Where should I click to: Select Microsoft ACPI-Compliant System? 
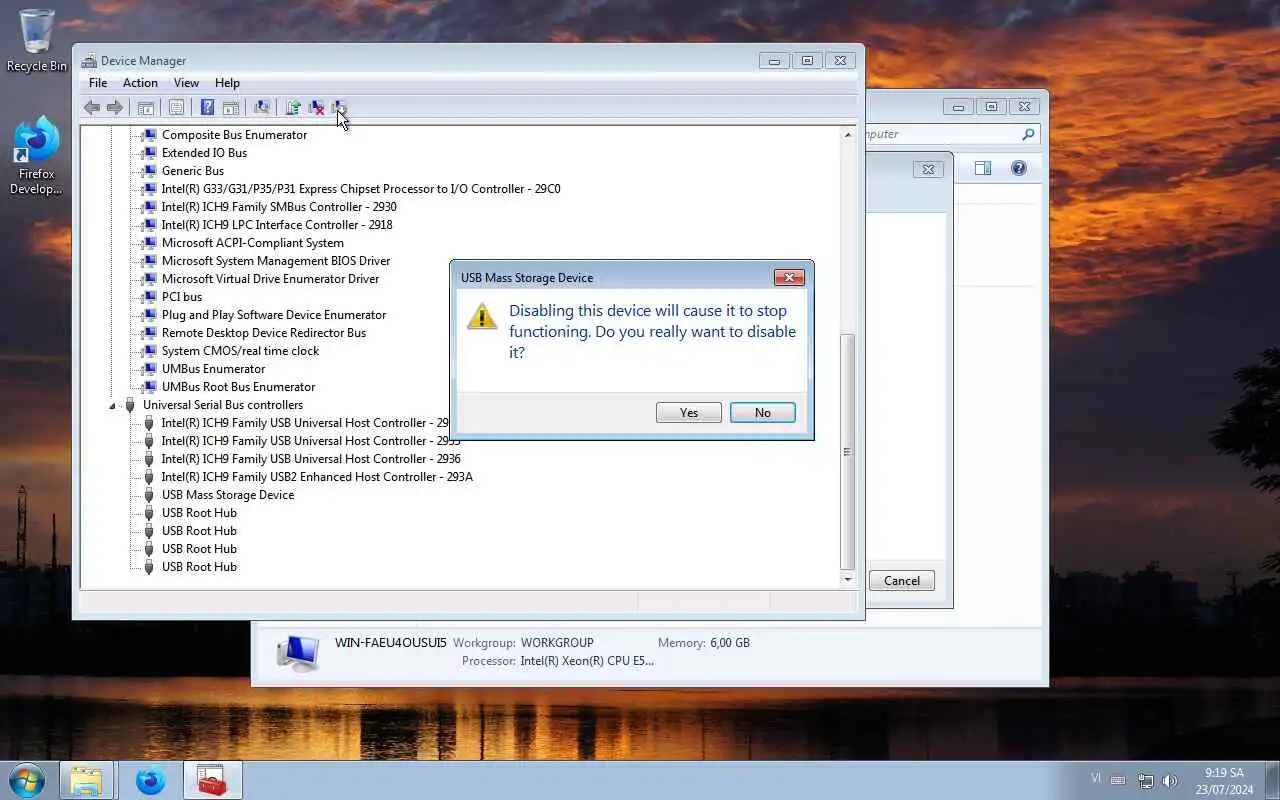click(253, 243)
